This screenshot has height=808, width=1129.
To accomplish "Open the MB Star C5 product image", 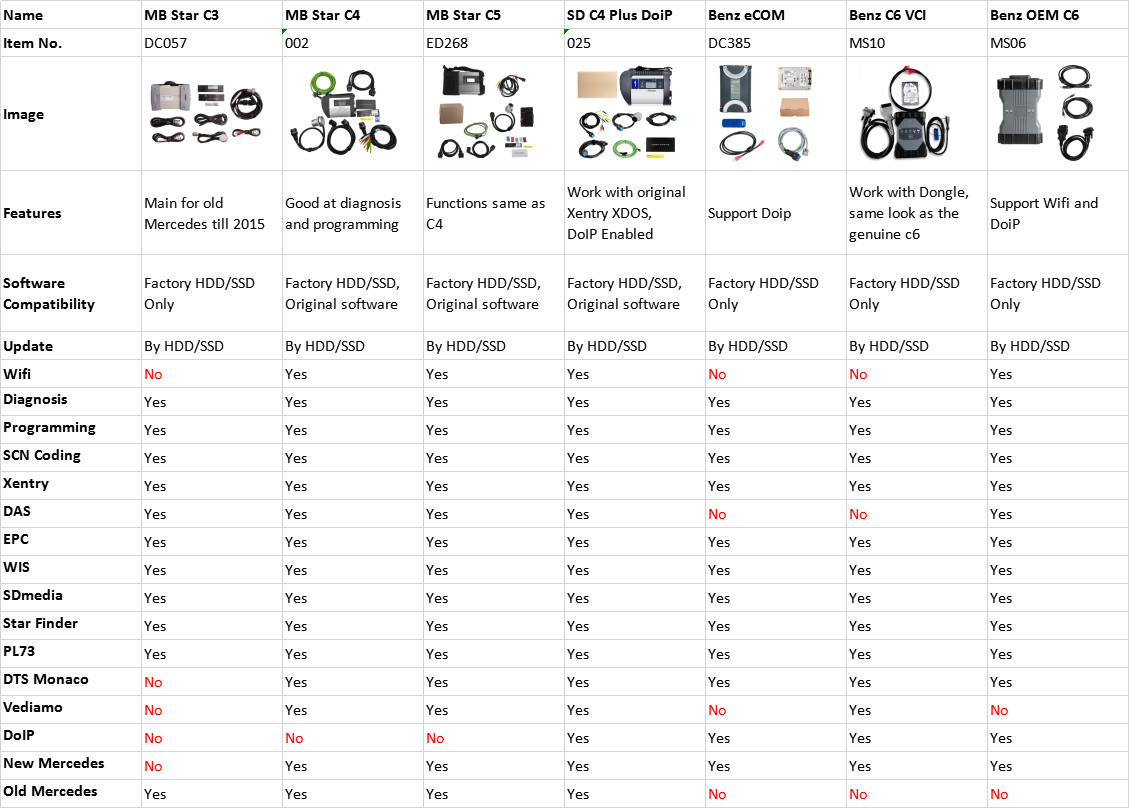I will (491, 114).
